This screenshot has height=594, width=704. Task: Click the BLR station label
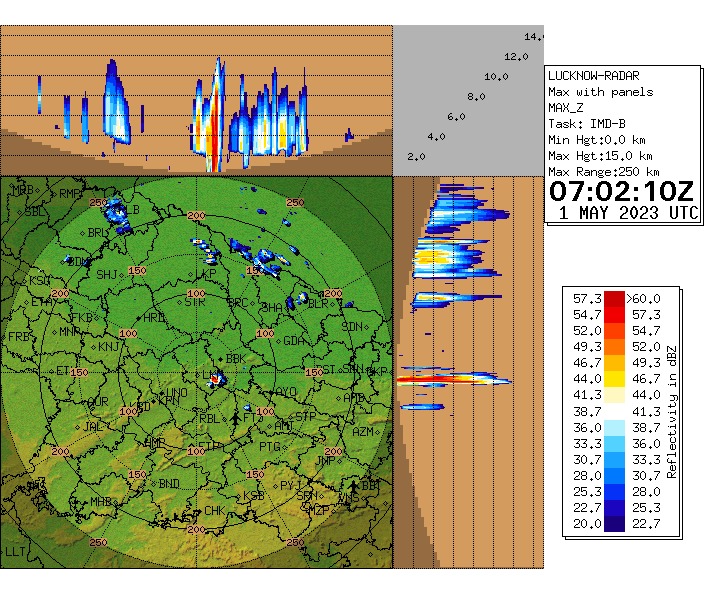pos(318,304)
